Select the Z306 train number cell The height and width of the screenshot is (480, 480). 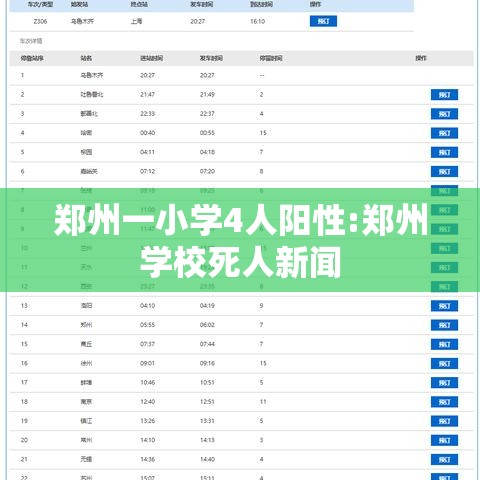coord(40,21)
